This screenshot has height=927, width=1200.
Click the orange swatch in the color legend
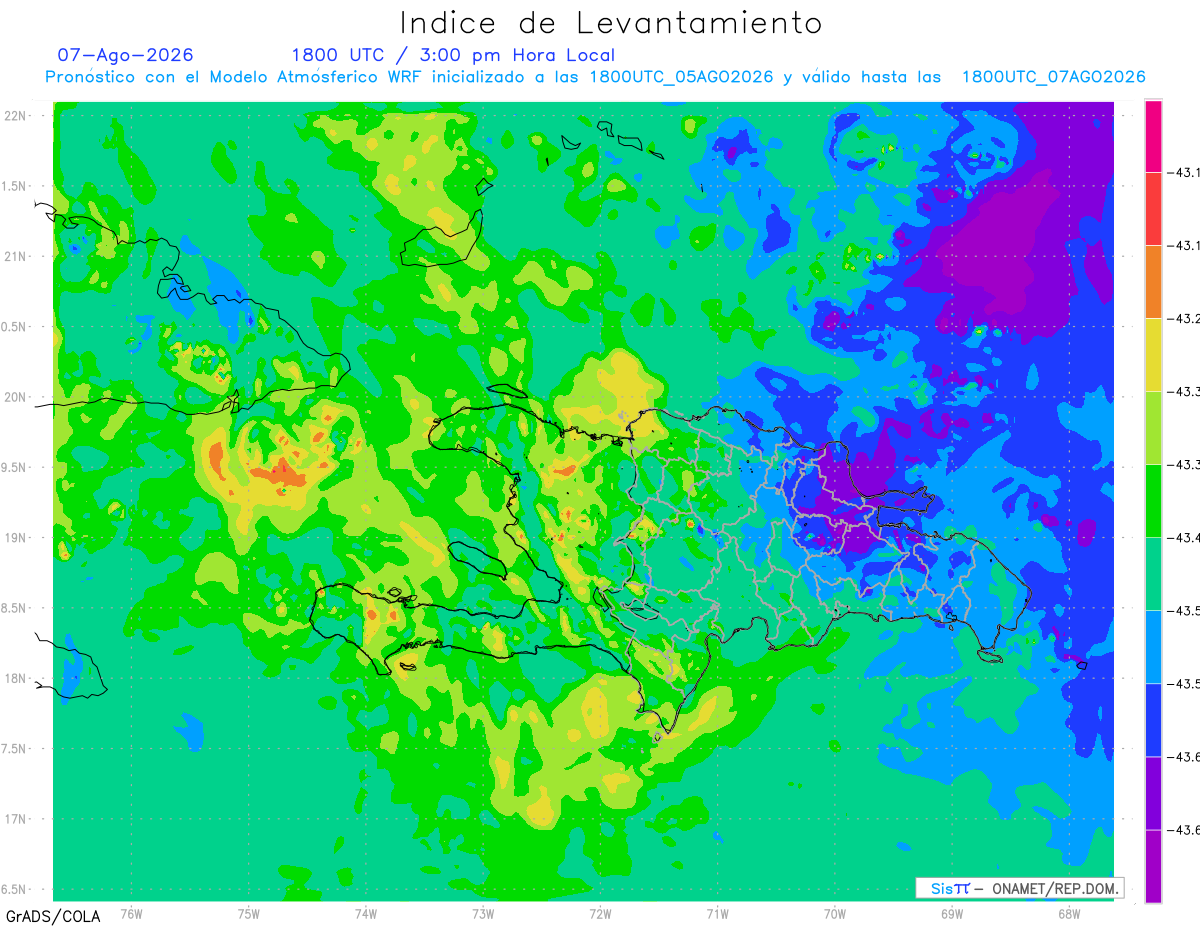(x=1153, y=282)
